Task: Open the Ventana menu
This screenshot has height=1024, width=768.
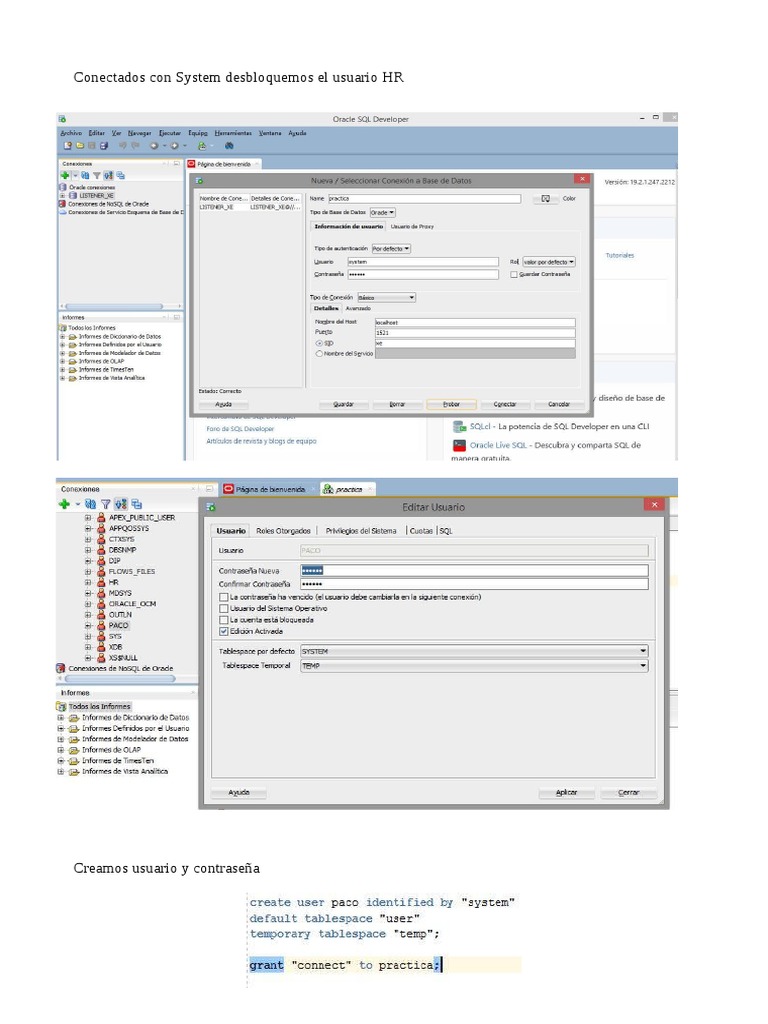Action: tap(270, 133)
